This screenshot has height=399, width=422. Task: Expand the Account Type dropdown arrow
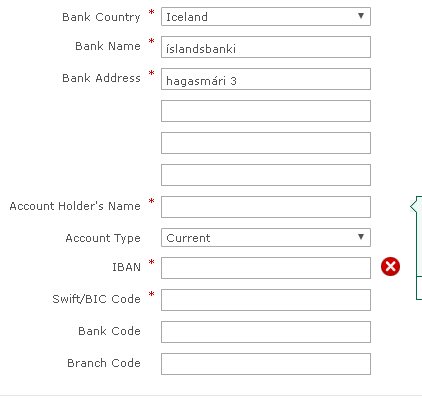click(361, 237)
